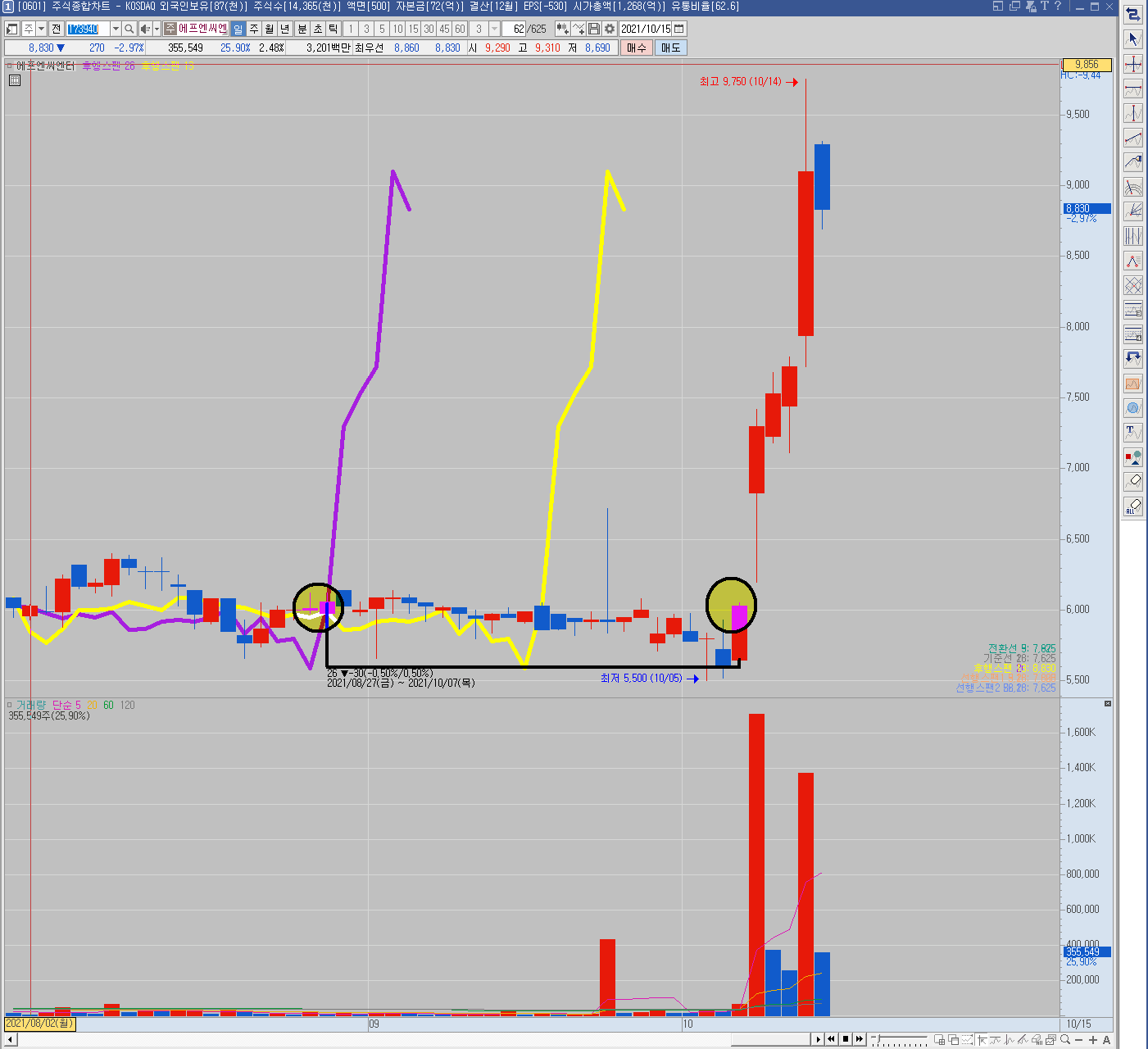Open chart settings gear icon

[x=610, y=29]
